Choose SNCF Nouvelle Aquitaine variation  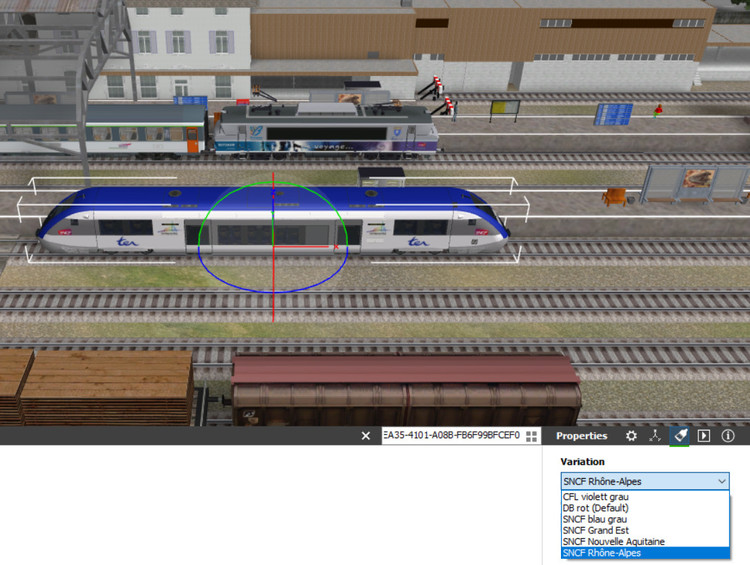tap(645, 542)
